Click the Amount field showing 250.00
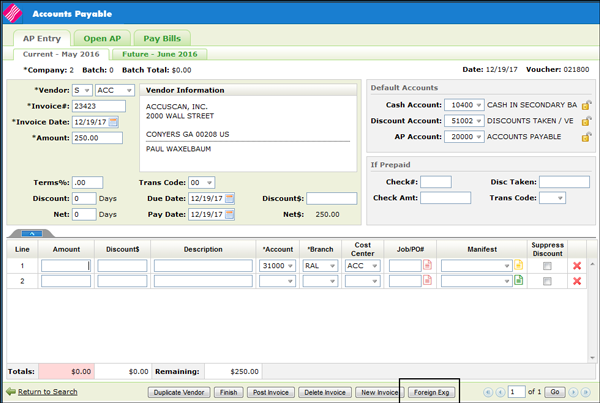Image resolution: width=600 pixels, height=403 pixels. [x=97, y=138]
